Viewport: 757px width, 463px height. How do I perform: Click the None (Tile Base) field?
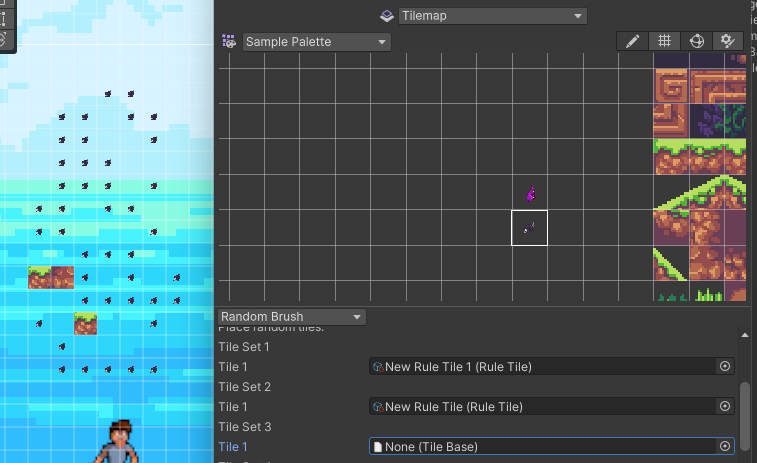point(552,447)
